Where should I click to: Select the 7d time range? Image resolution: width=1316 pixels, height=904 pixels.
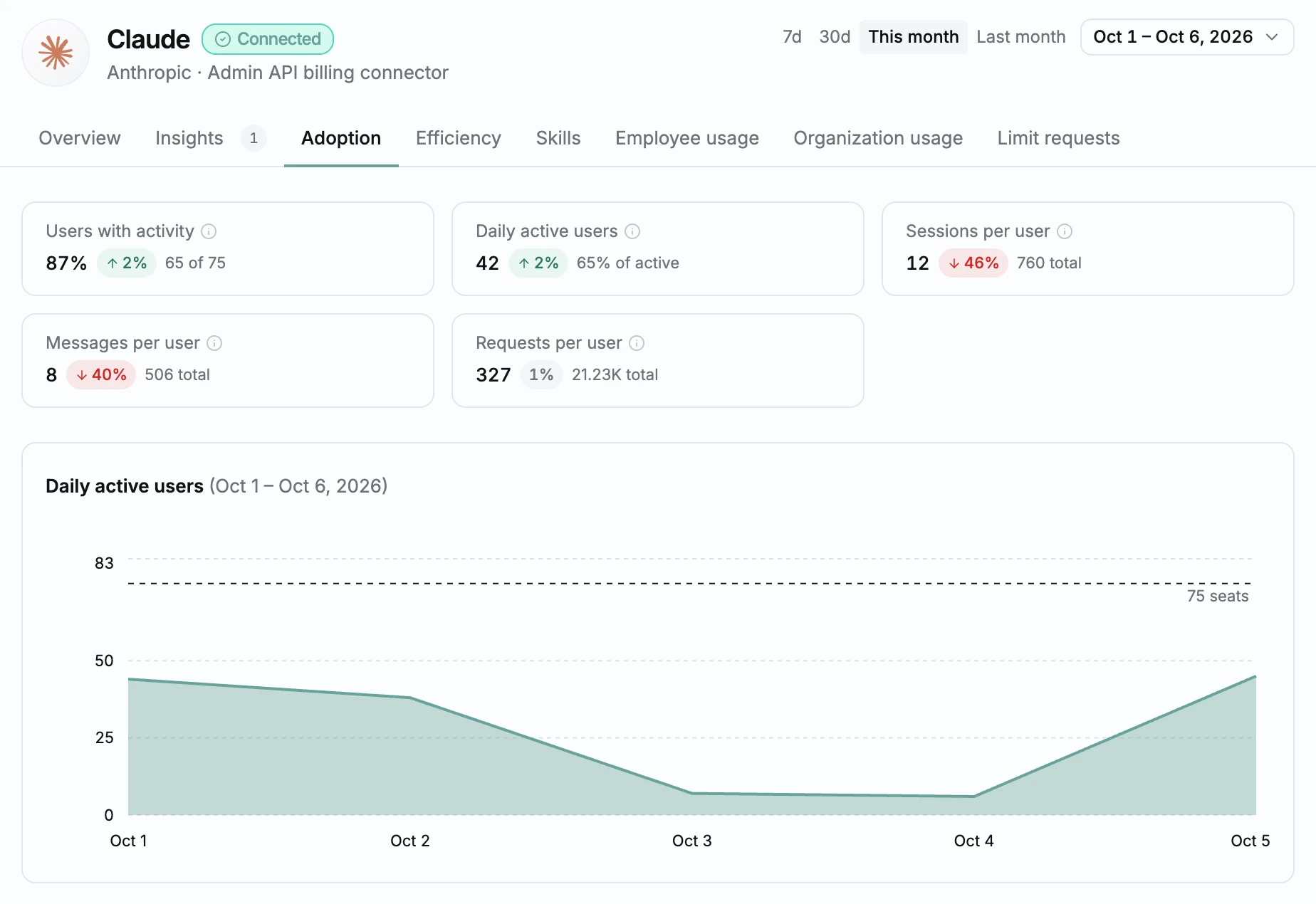792,37
